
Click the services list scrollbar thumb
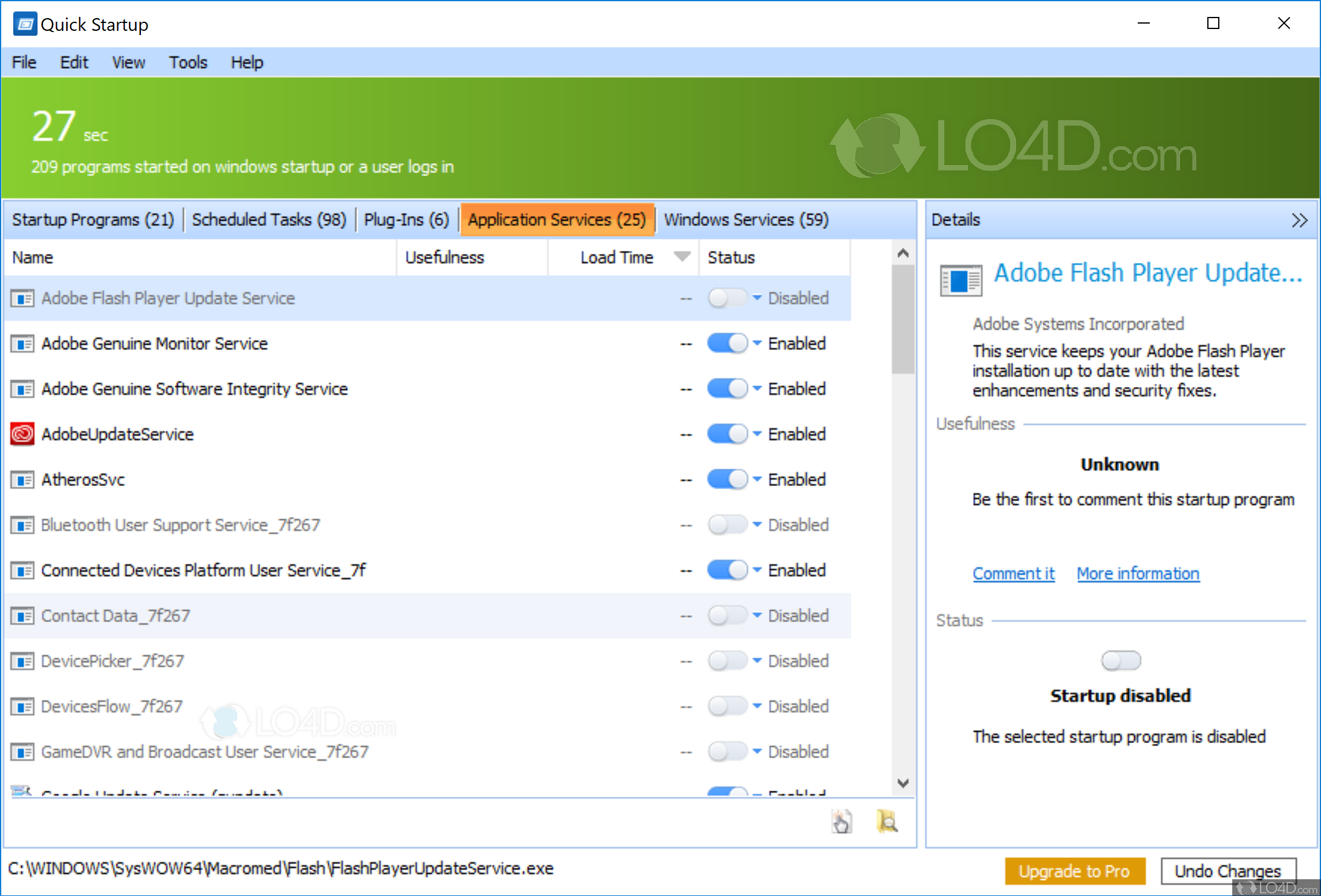(x=903, y=319)
